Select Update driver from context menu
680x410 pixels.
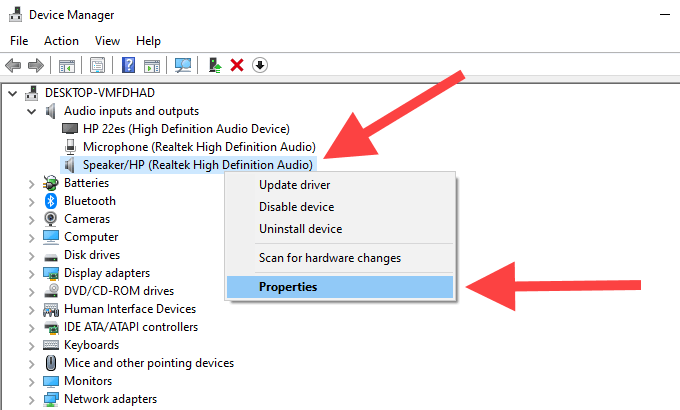pos(294,185)
